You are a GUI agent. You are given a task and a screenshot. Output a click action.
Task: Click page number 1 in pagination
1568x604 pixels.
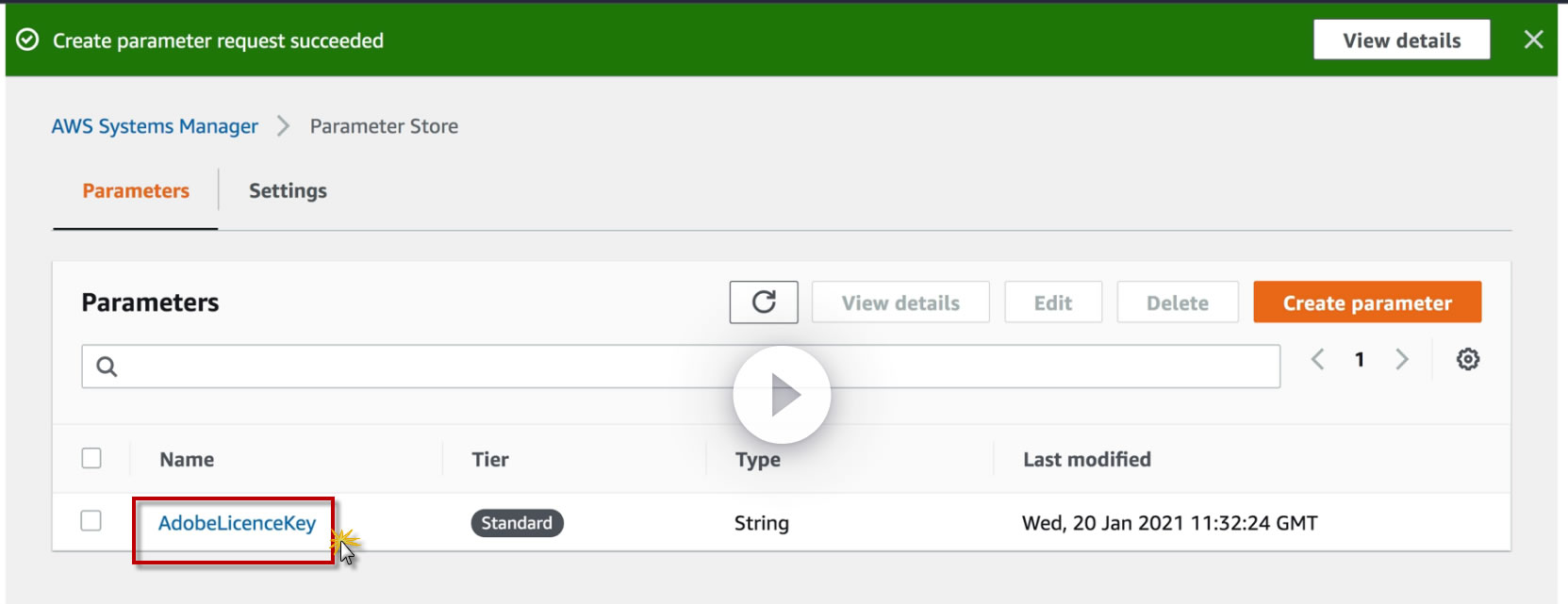pos(1360,359)
